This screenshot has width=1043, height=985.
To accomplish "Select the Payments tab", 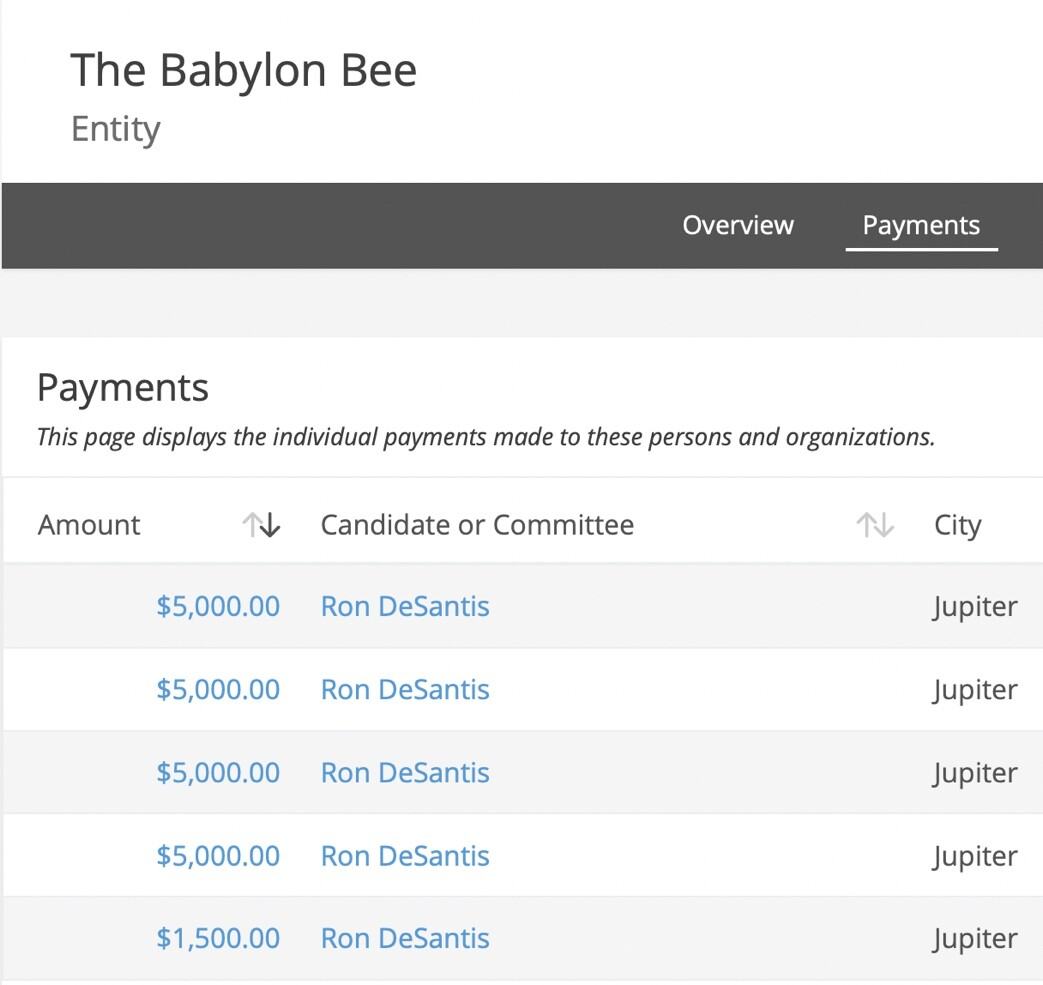I will 921,225.
